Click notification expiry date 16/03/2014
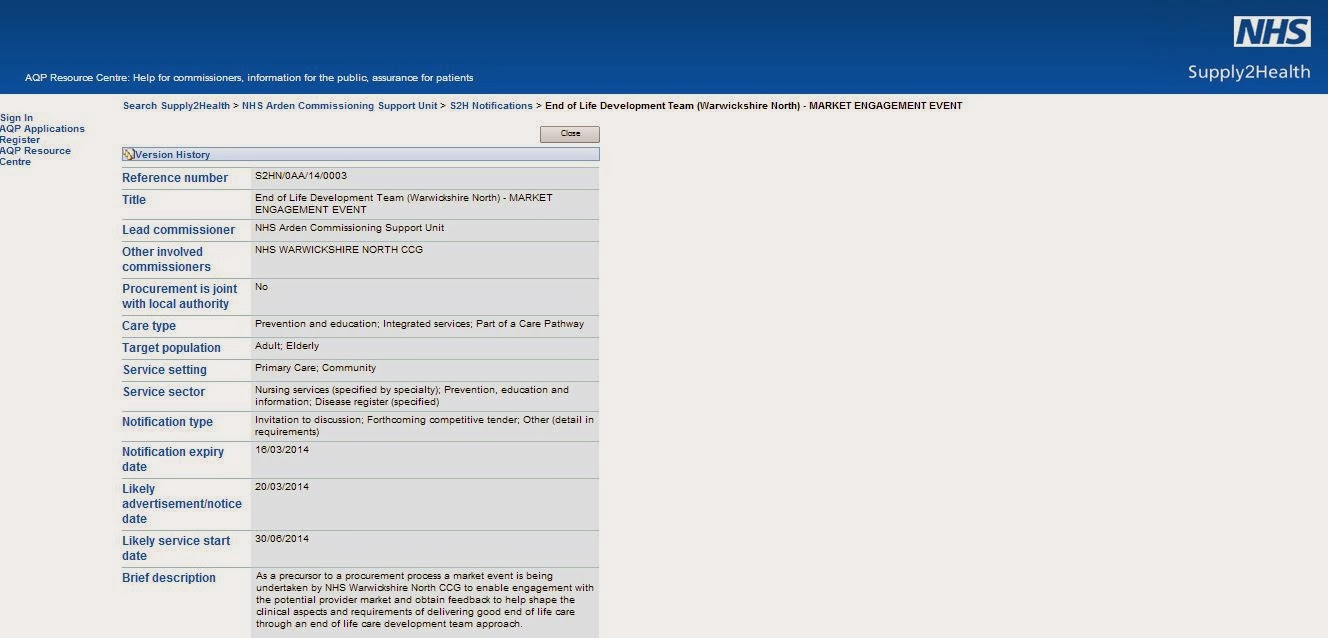Image resolution: width=1328 pixels, height=638 pixels. tap(282, 450)
